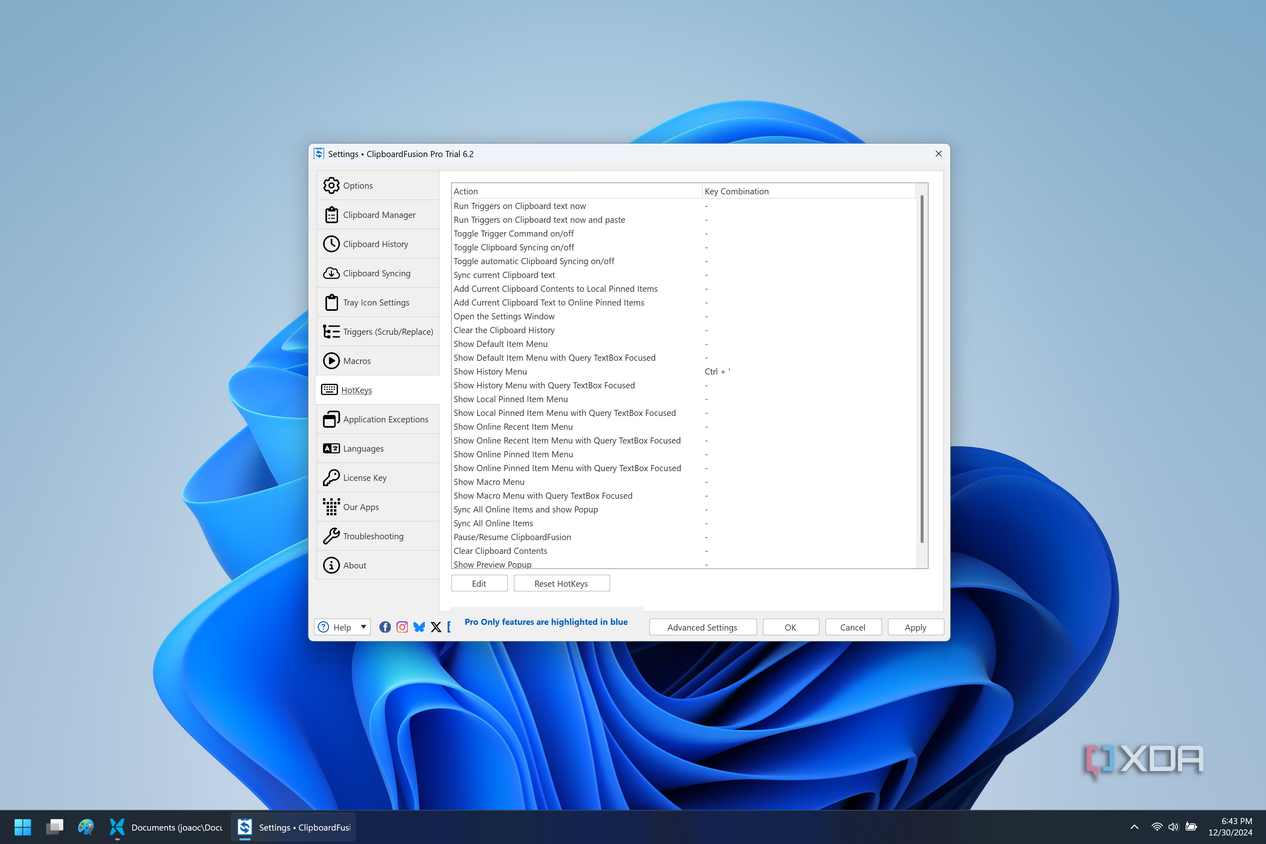Switch to the Languages tab
The height and width of the screenshot is (844, 1266).
(x=377, y=448)
